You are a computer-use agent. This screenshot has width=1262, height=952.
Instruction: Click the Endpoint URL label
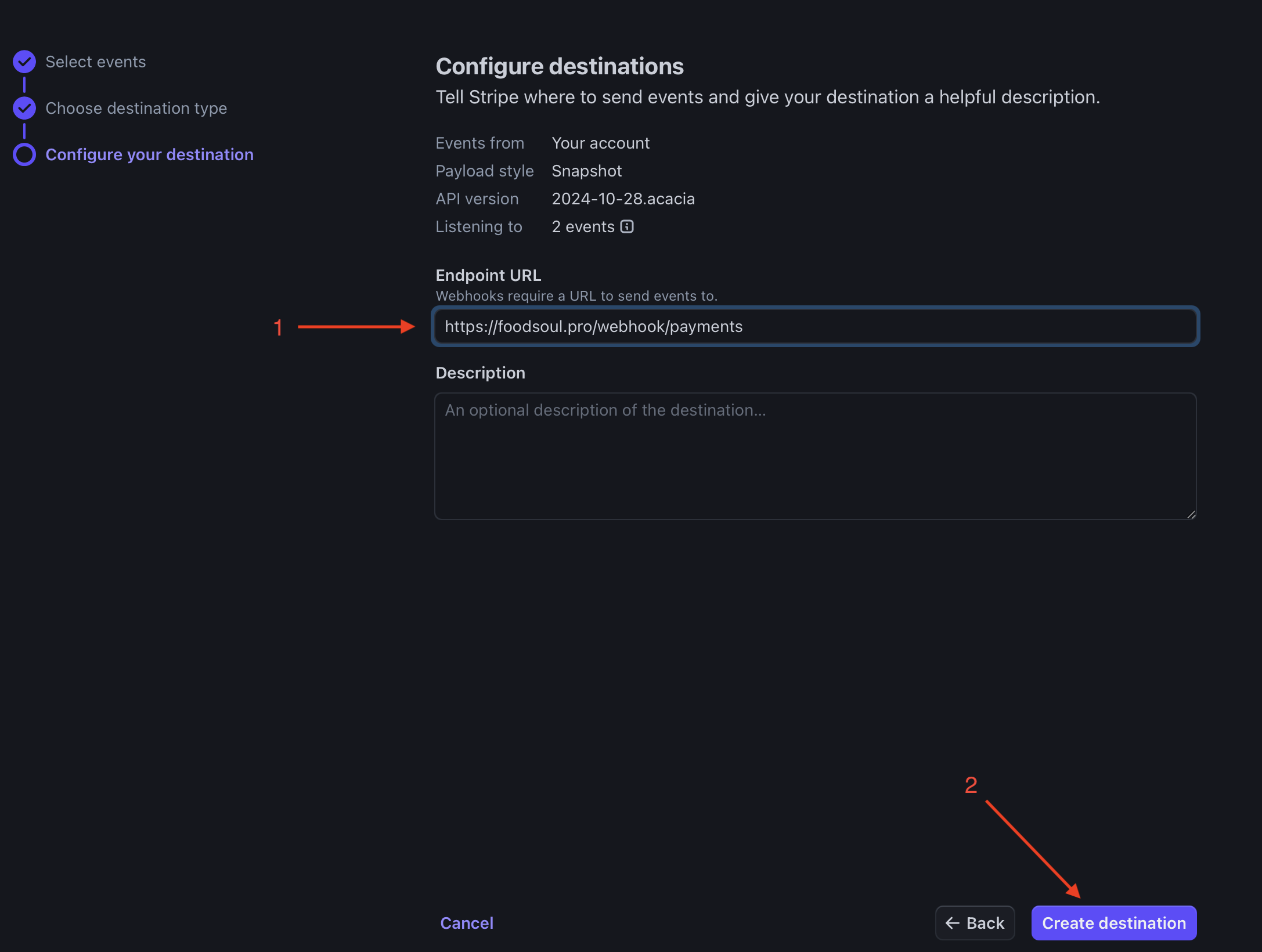[x=488, y=275]
